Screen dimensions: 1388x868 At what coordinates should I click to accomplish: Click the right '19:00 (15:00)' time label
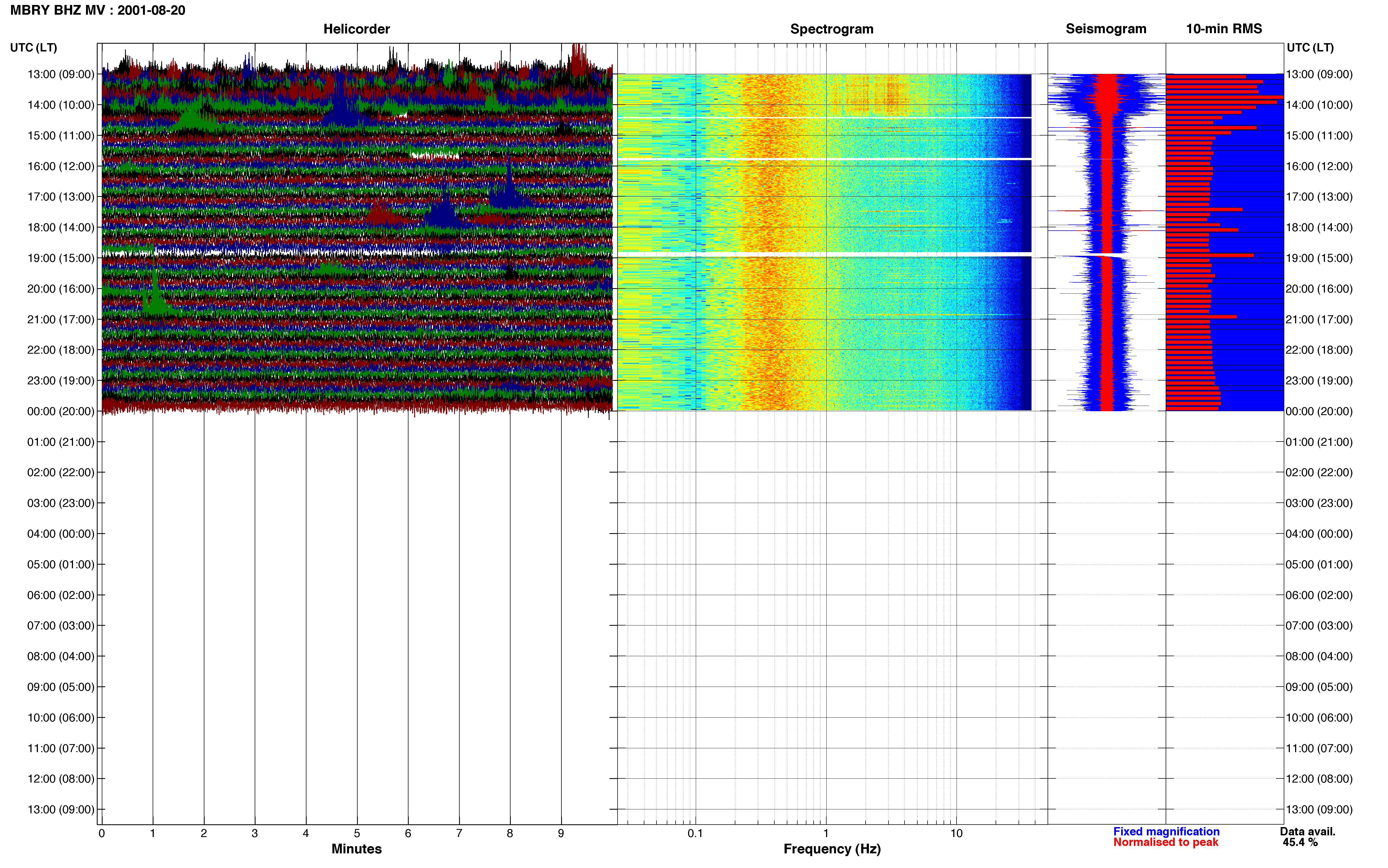pyautogui.click(x=1319, y=258)
